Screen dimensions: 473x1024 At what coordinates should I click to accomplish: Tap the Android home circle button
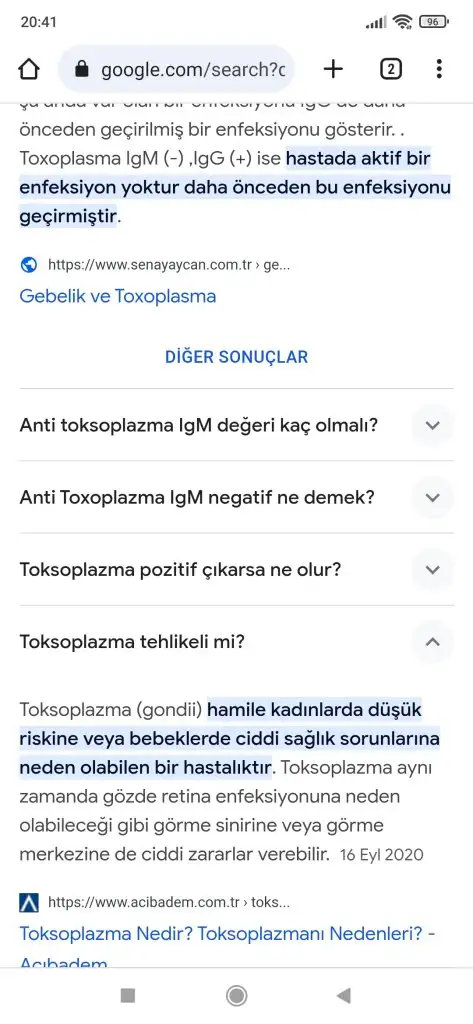coord(236,995)
